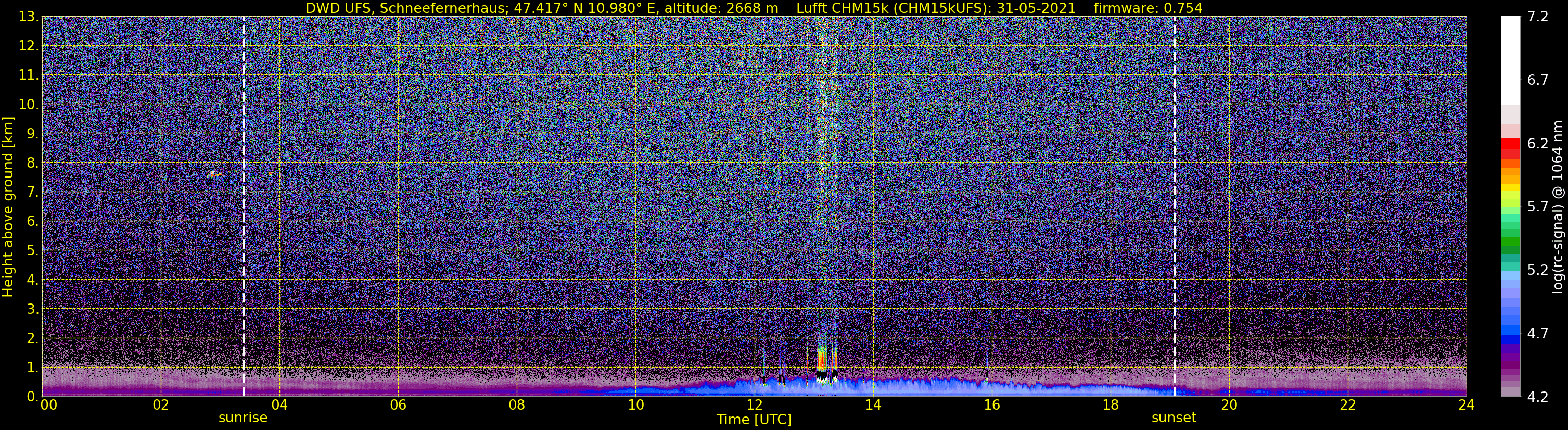Click the 3. height axis tick label
This screenshot has height=430, width=1568.
click(x=33, y=309)
